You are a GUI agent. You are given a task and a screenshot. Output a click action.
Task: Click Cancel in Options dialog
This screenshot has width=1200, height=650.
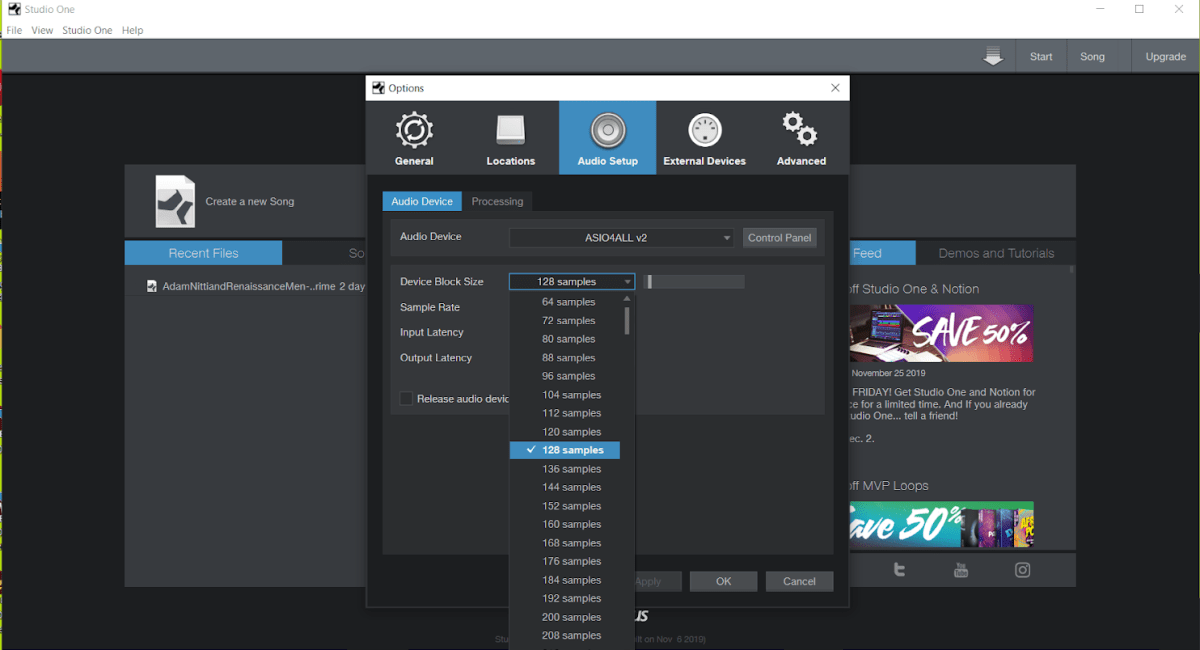click(799, 581)
